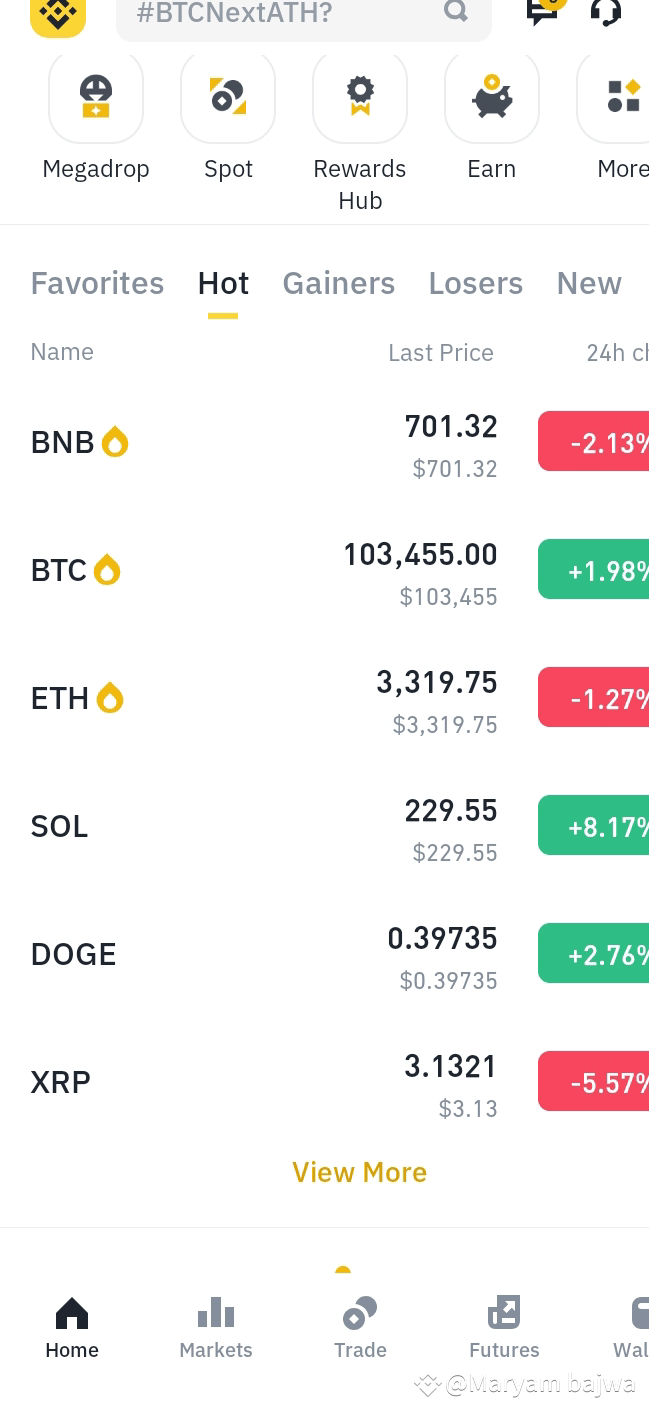
Task: Open the Earn section
Action: [491, 96]
